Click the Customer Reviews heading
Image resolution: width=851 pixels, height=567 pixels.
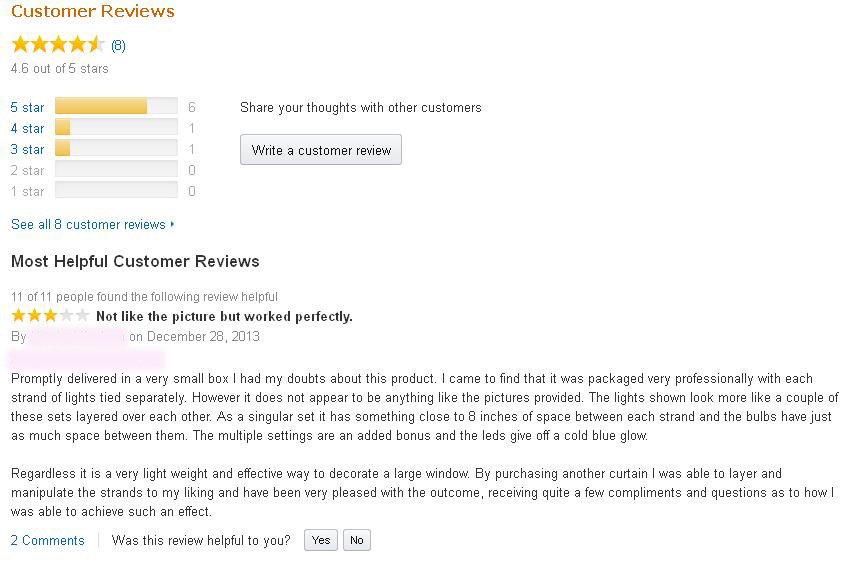[x=92, y=12]
